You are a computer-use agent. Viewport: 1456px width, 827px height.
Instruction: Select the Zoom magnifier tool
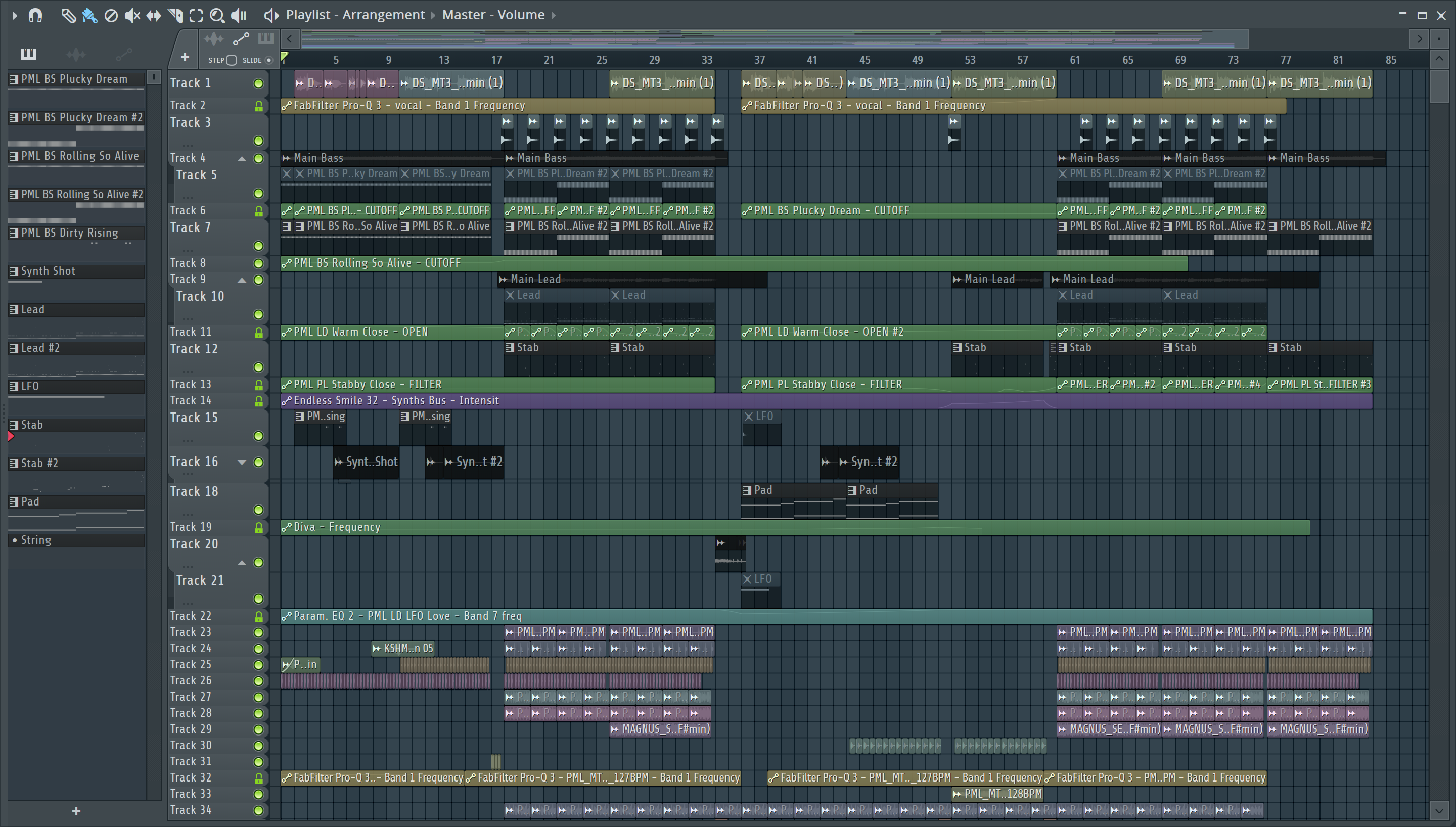click(217, 15)
